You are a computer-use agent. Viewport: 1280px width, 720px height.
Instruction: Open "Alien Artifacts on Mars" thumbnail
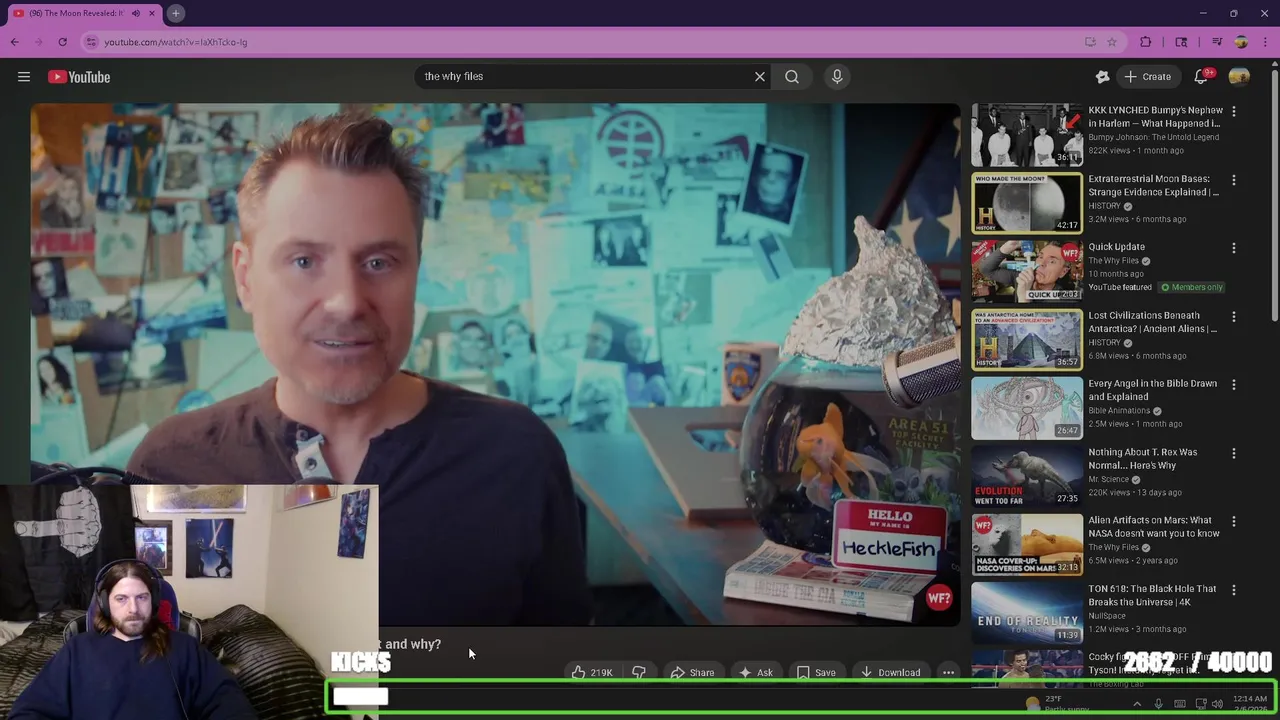point(1027,544)
